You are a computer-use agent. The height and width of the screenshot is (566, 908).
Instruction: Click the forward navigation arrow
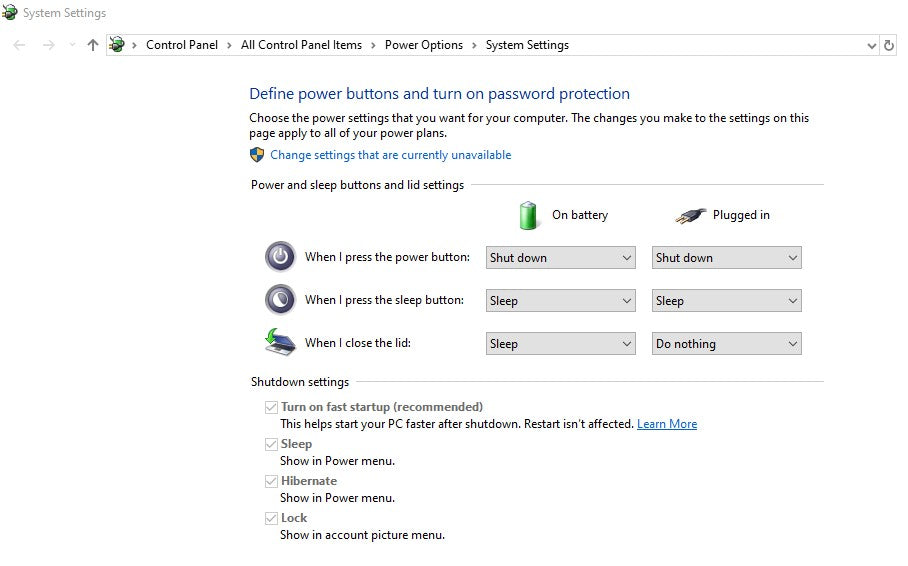click(x=48, y=45)
